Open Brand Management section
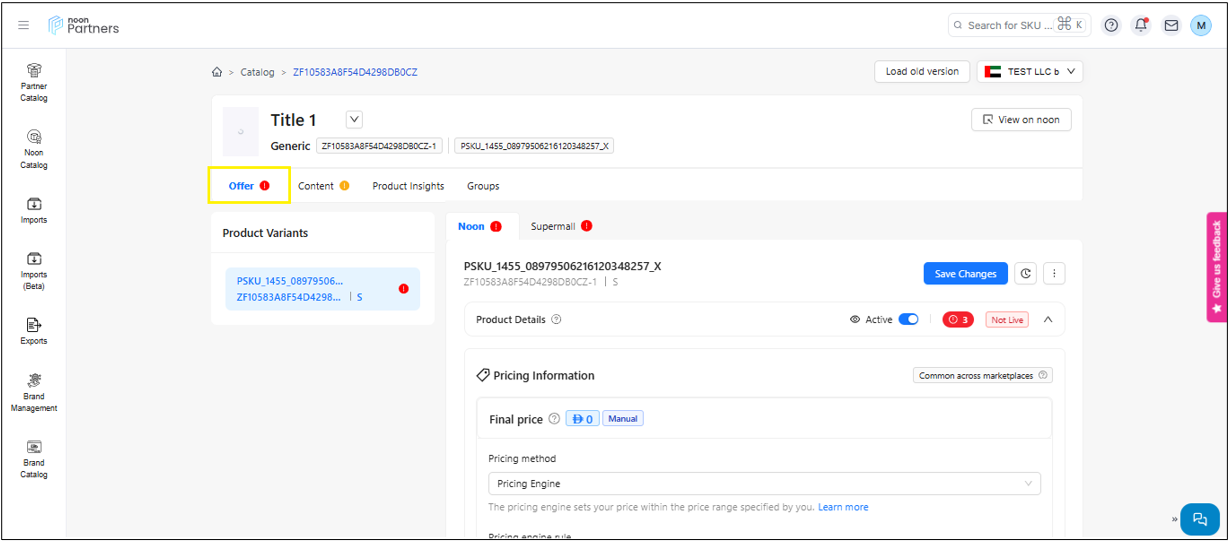The width and height of the screenshot is (1229, 541). tap(34, 392)
